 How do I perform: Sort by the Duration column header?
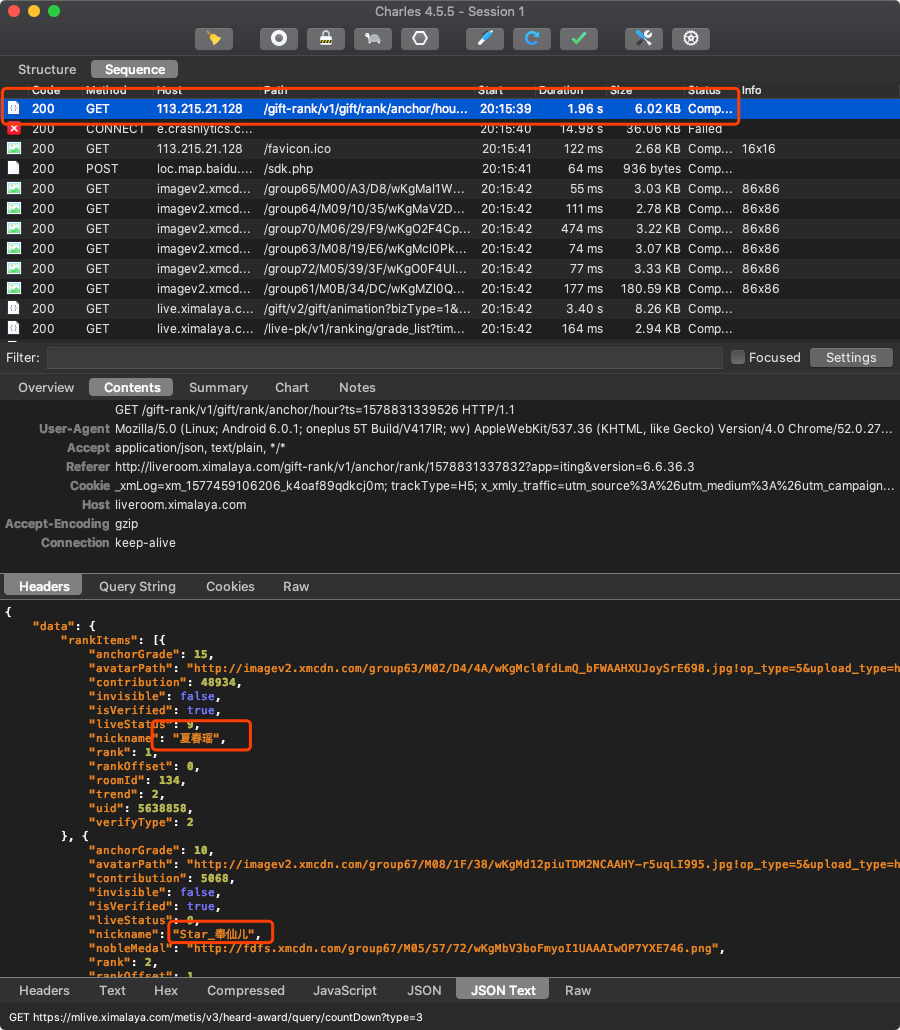tap(560, 90)
